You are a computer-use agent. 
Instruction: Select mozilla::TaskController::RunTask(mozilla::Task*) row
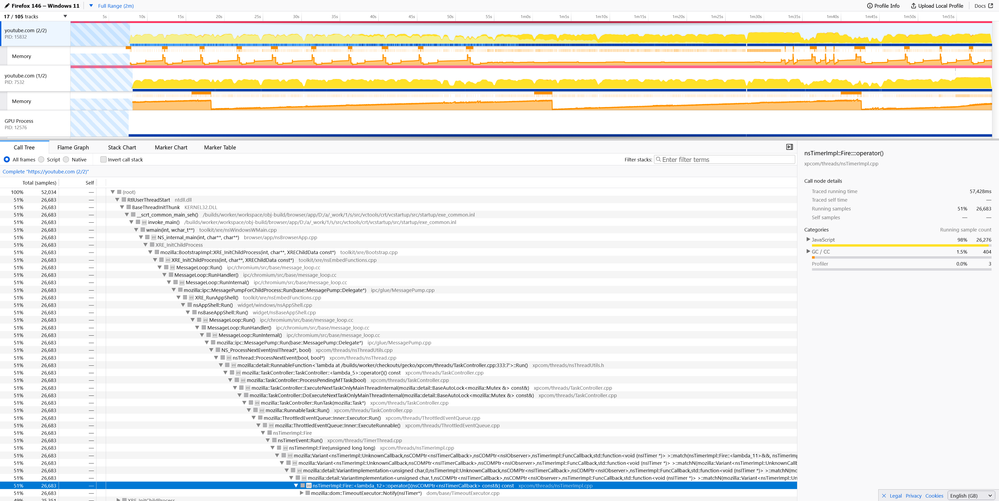pos(398,403)
